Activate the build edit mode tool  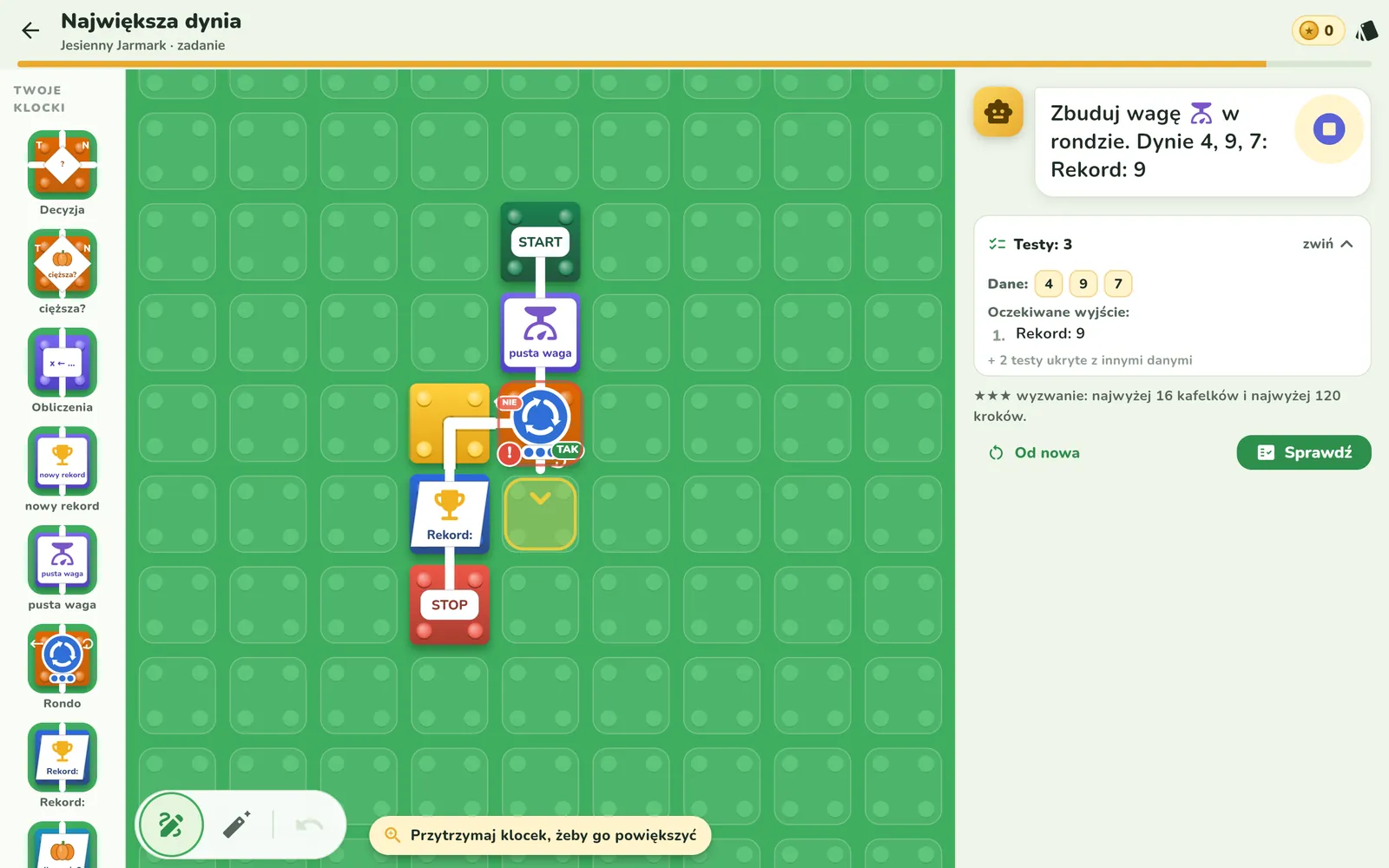171,825
